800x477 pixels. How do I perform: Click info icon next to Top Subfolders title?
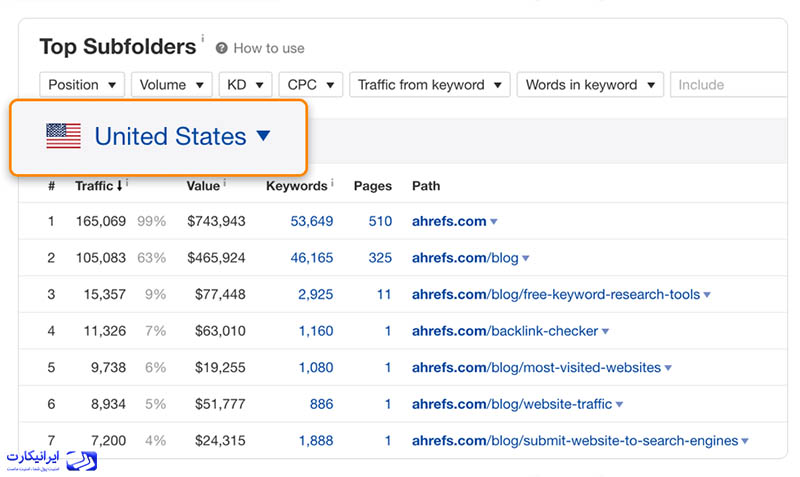pos(203,41)
